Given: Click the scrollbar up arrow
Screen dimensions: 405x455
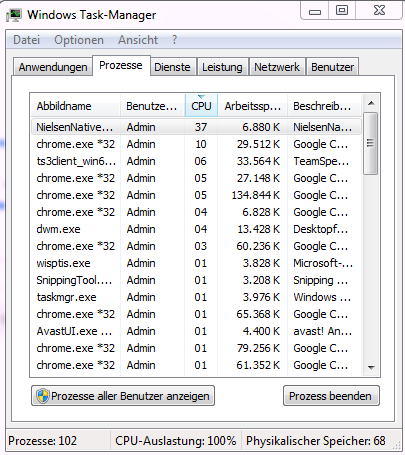Looking at the screenshot, I should (x=371, y=103).
